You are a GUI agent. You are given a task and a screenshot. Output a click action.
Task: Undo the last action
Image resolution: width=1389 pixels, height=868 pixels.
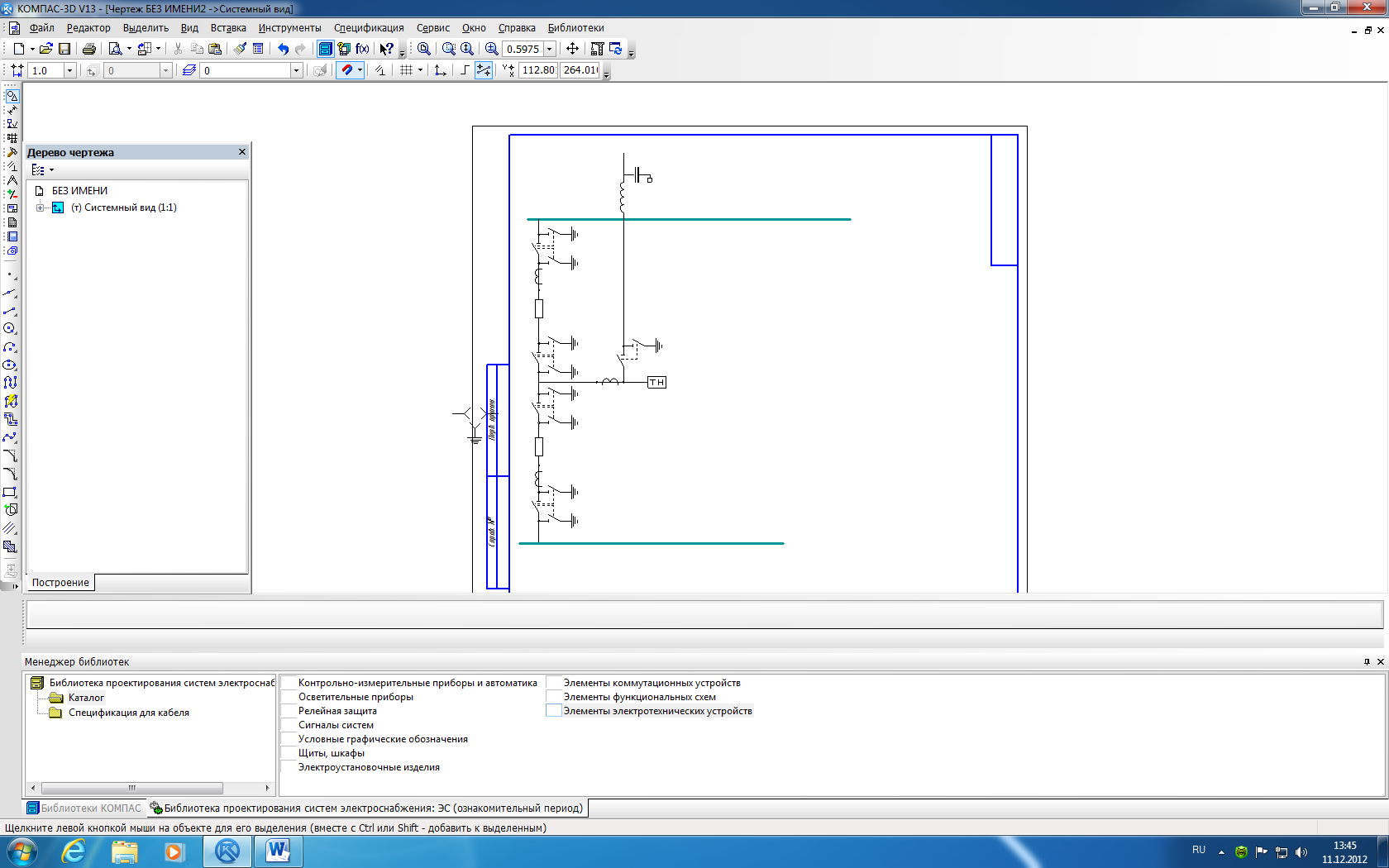click(283, 49)
